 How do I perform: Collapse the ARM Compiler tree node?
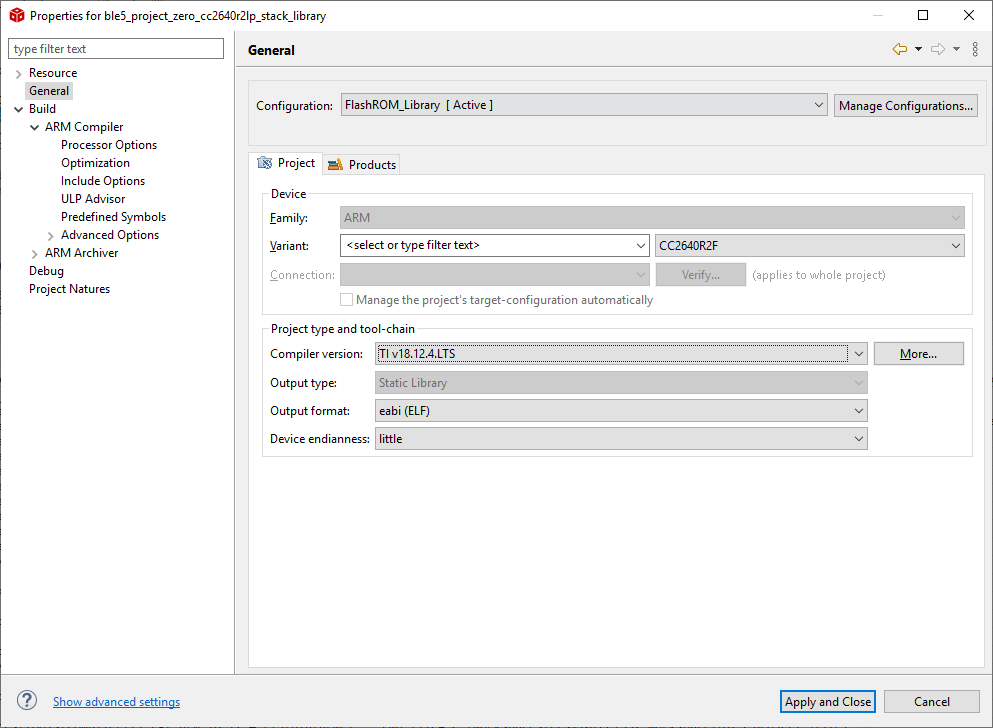pyautogui.click(x=34, y=127)
